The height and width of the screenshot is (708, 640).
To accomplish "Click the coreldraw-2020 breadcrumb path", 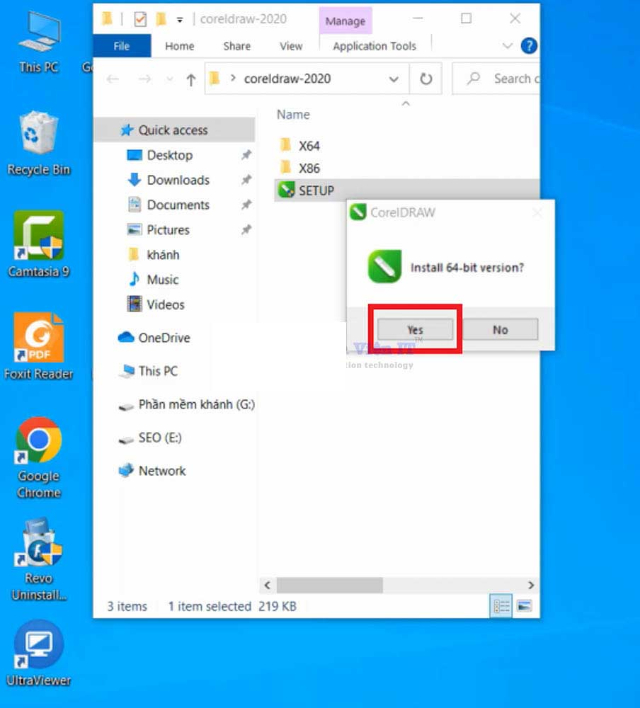I will click(x=287, y=79).
